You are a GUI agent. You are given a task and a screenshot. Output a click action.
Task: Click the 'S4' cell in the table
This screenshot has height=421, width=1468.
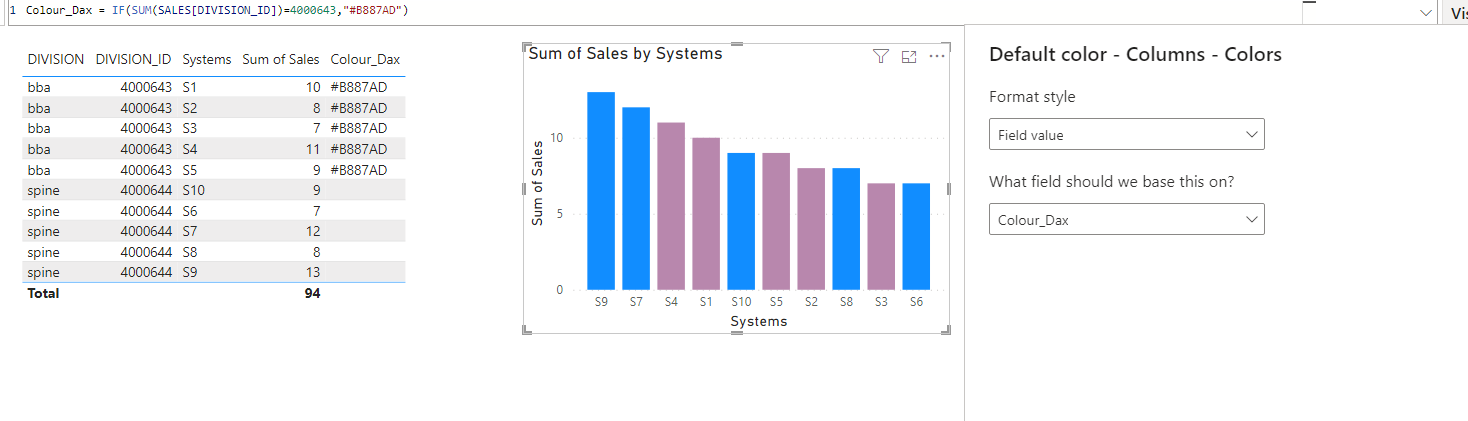pos(190,149)
